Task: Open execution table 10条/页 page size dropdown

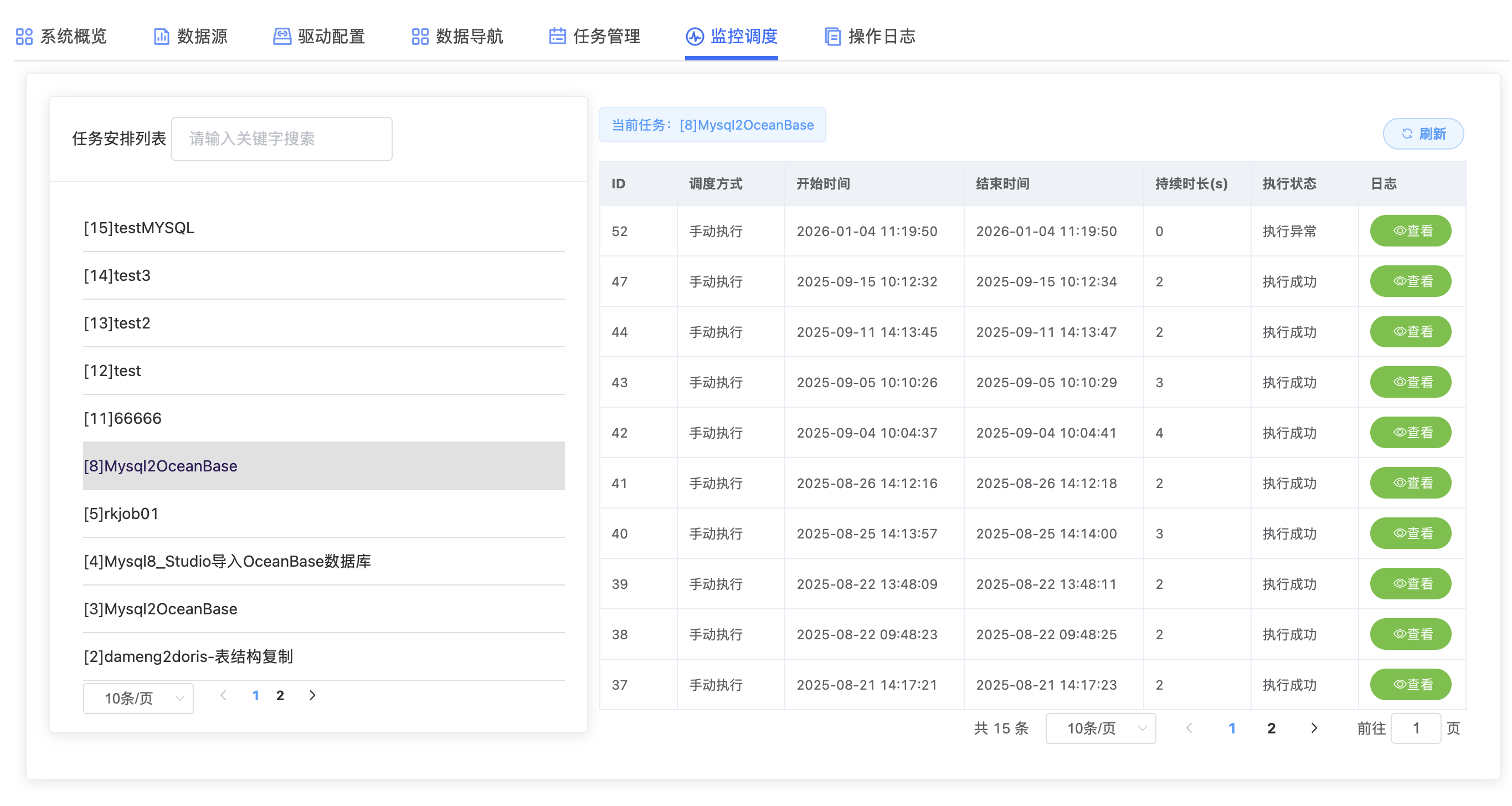Action: coord(1100,728)
